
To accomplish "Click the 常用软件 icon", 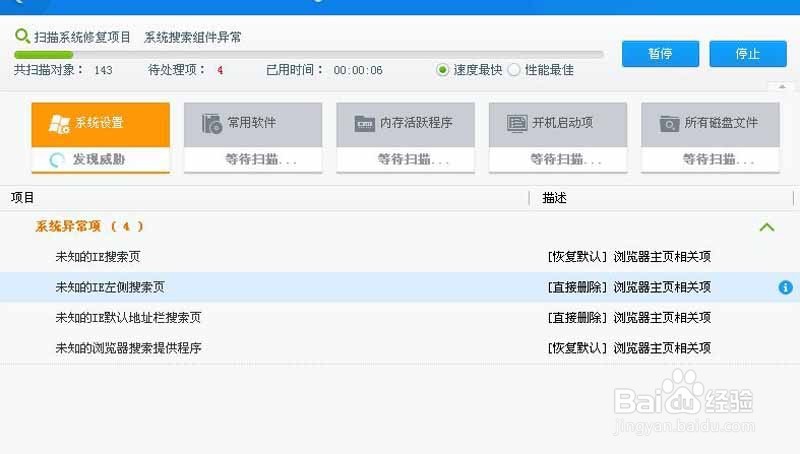I will [212, 123].
